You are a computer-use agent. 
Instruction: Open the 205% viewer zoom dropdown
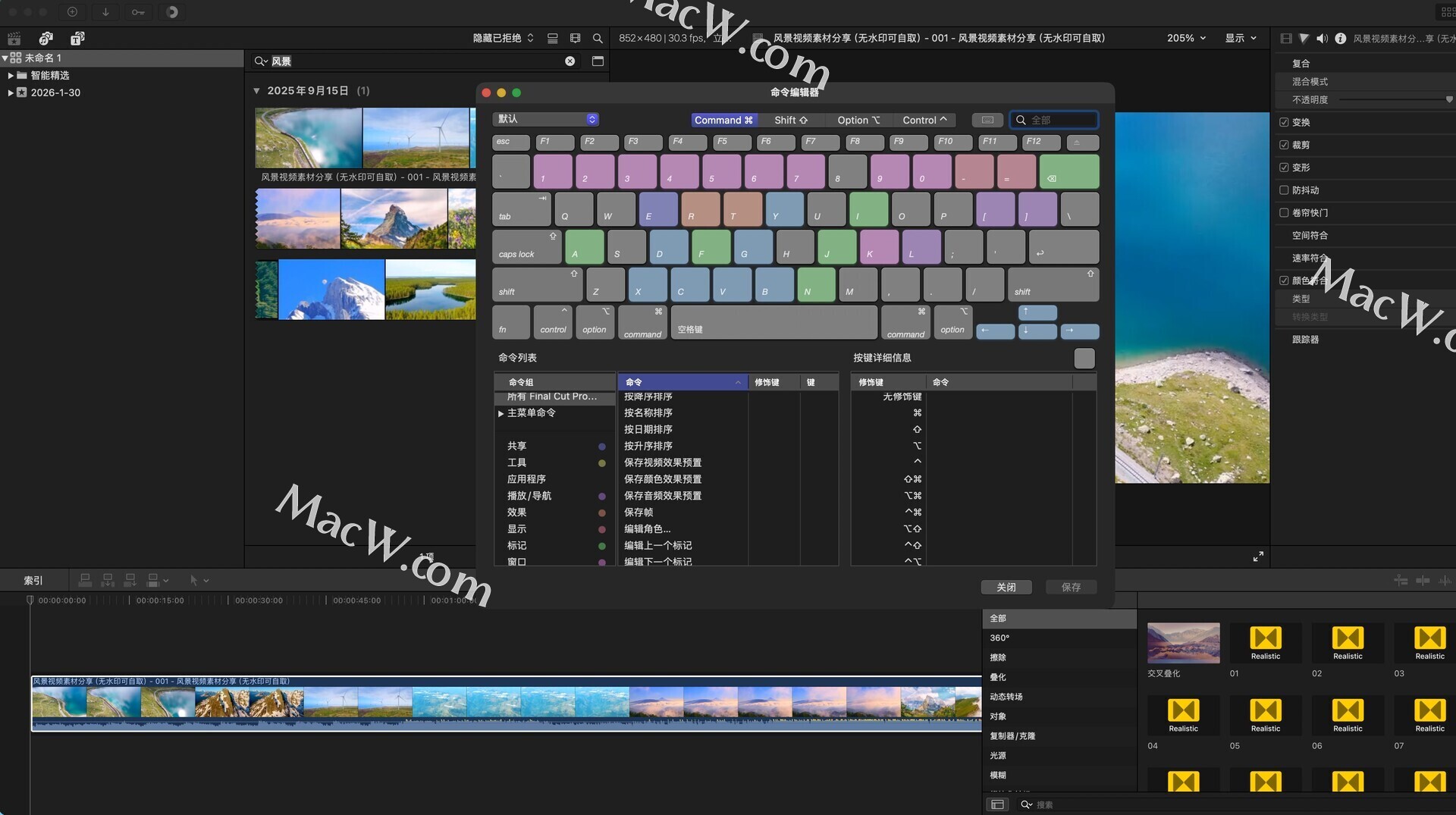[1186, 38]
